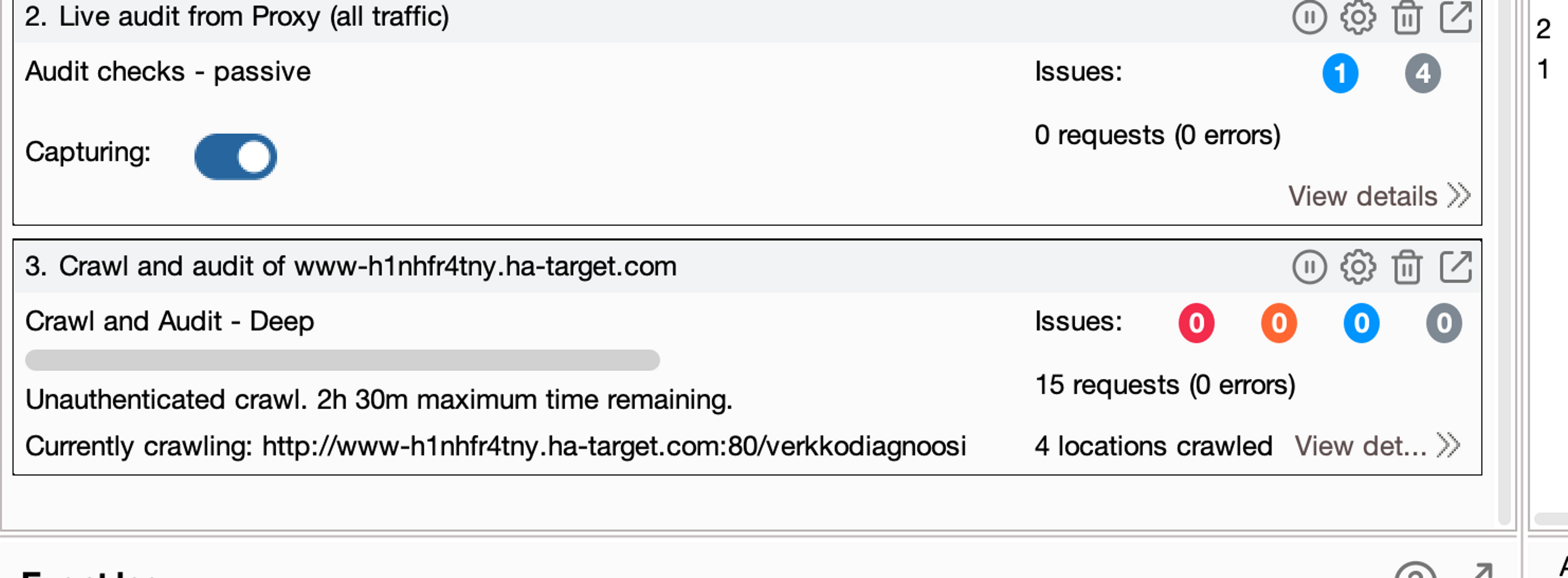Click the tasks panel vertical scrollbar
1568x578 pixels.
[x=1504, y=262]
